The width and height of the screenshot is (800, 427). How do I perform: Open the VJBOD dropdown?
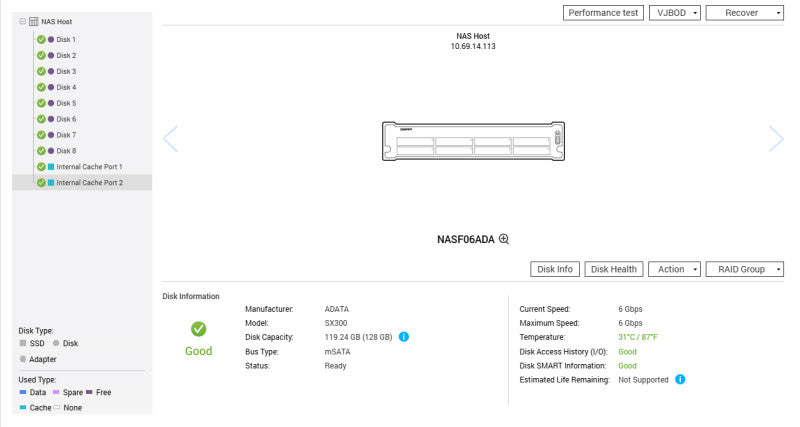pos(674,13)
